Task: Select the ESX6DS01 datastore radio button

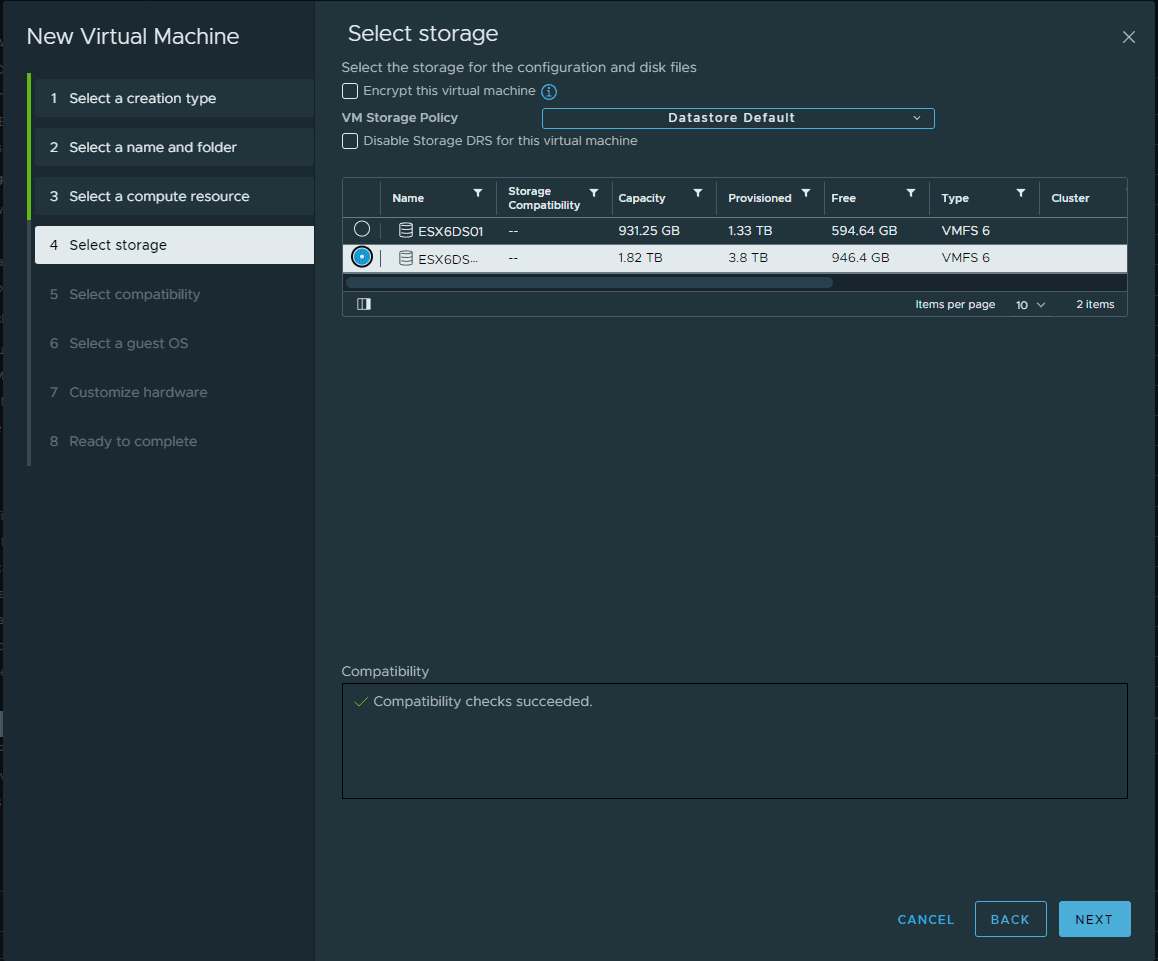Action: (362, 230)
